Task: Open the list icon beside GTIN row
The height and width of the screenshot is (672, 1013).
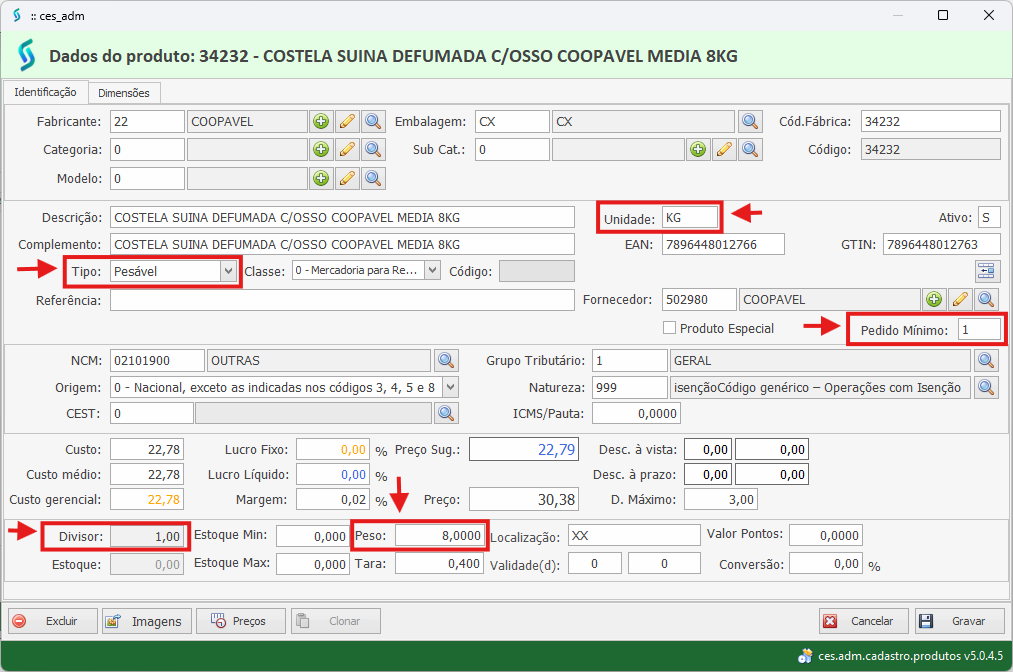Action: [987, 271]
